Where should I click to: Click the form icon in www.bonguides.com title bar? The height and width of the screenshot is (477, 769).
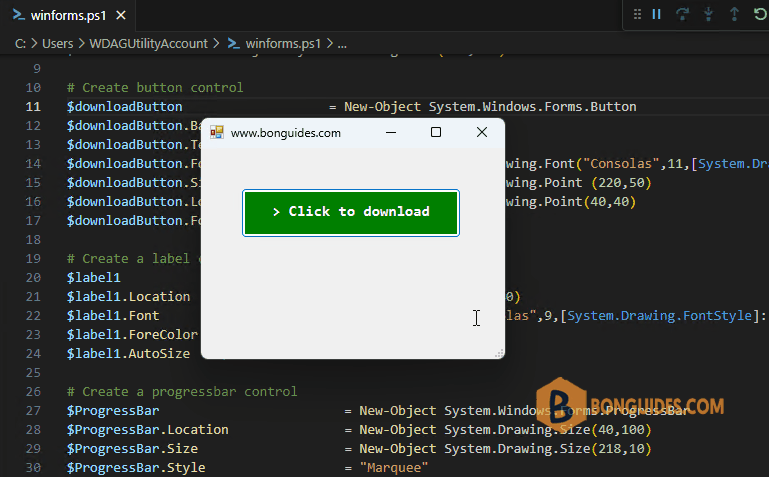pyautogui.click(x=217, y=132)
